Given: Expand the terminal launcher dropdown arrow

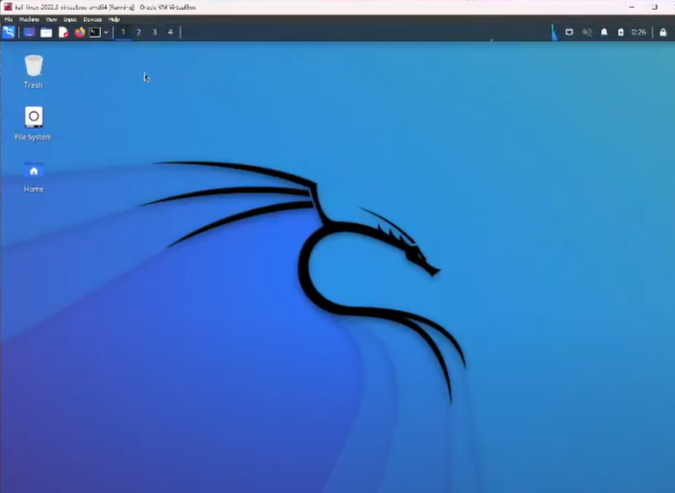Looking at the screenshot, I should click(106, 32).
